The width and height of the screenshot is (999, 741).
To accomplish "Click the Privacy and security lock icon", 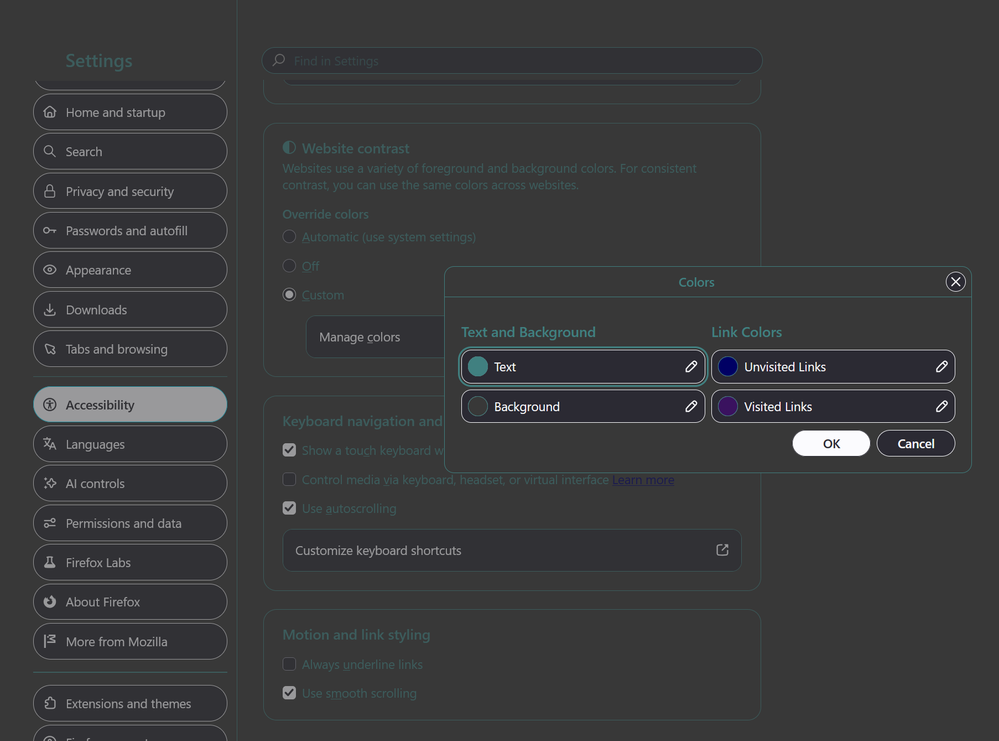I will pos(50,191).
